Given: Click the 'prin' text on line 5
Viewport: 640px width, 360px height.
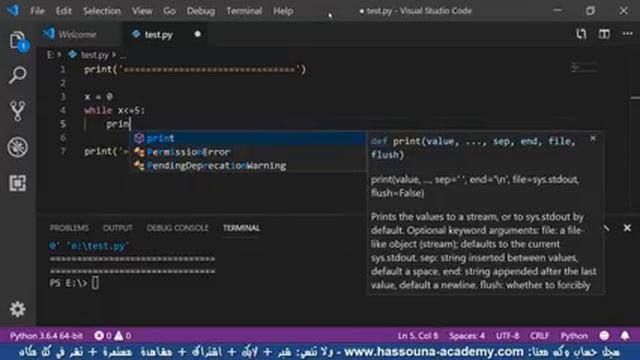Looking at the screenshot, I should click(x=118, y=124).
